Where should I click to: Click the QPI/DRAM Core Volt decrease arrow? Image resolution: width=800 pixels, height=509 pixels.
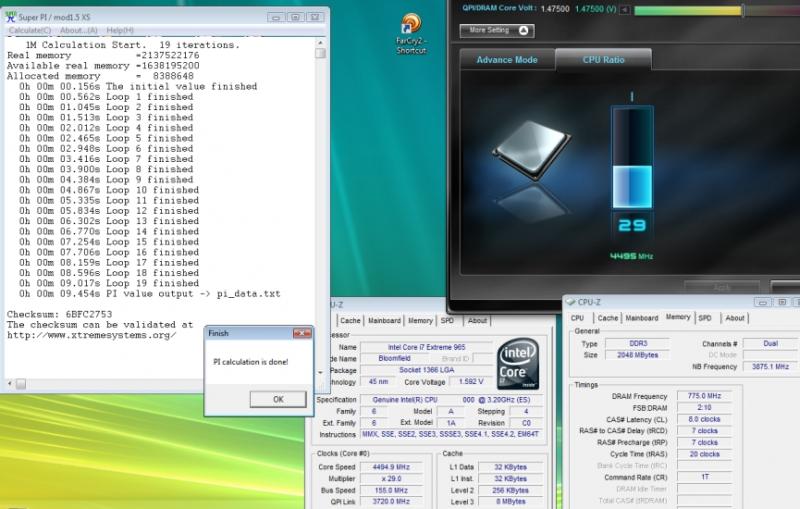pyautogui.click(x=624, y=9)
